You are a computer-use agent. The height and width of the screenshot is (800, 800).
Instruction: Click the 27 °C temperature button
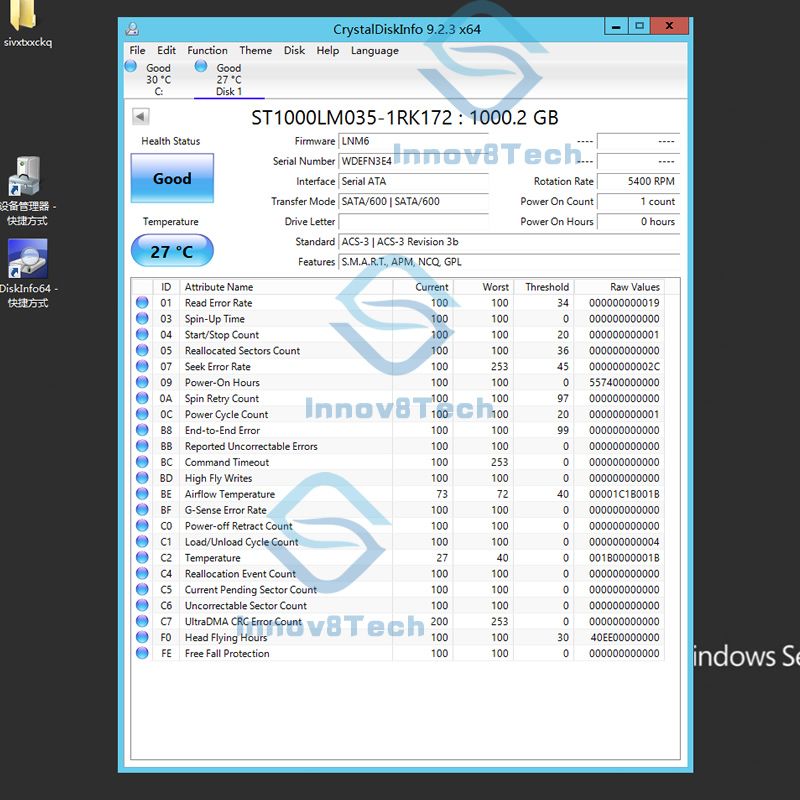tap(172, 251)
